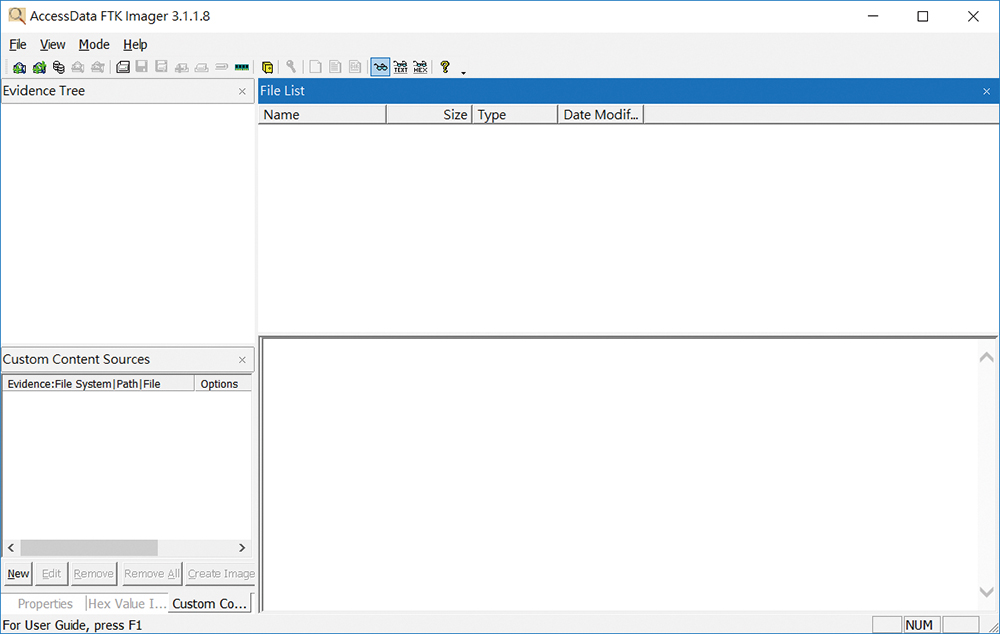Maximize the FTK Imager window
This screenshot has height=634, width=1000.
tap(923, 16)
